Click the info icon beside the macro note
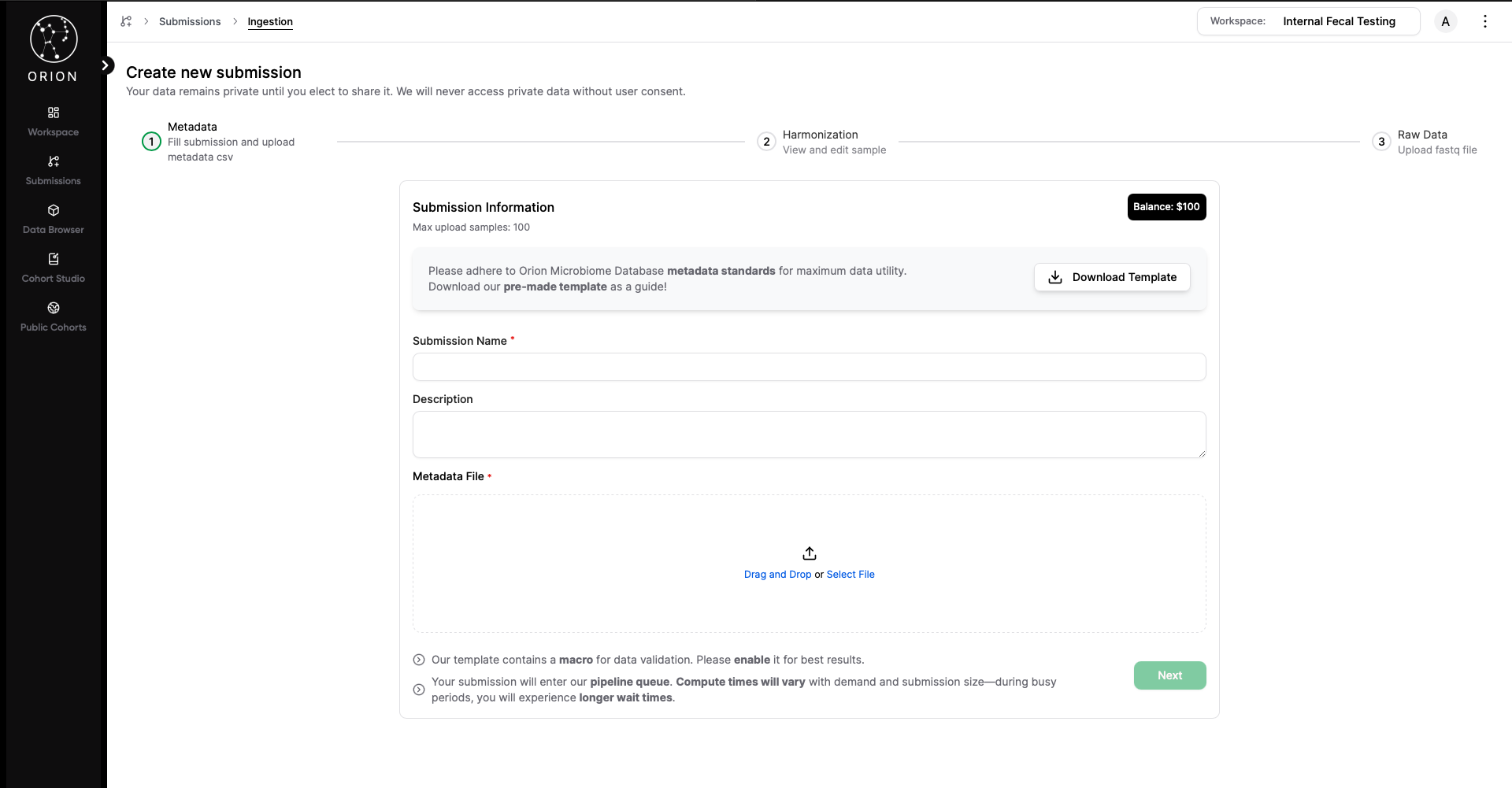 (418, 660)
